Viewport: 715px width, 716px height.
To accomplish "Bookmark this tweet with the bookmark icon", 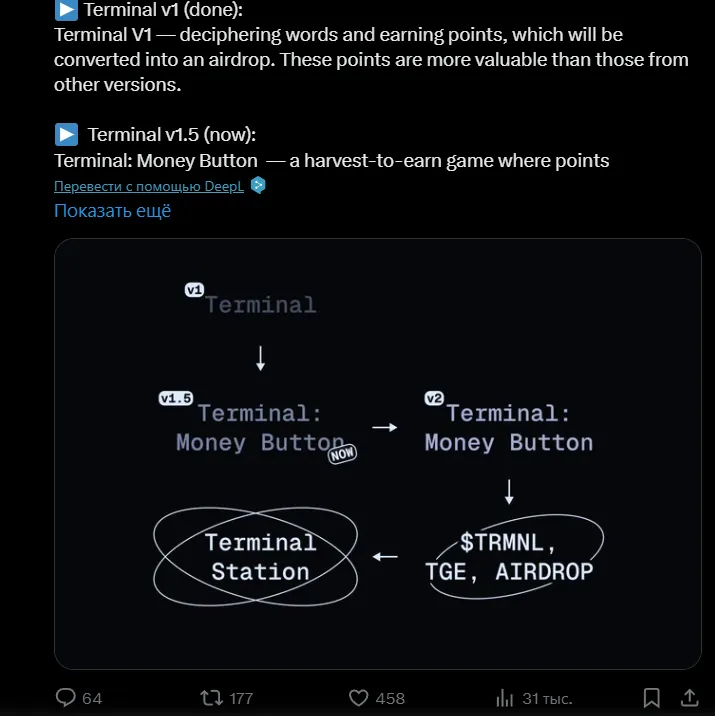I will click(x=652, y=698).
